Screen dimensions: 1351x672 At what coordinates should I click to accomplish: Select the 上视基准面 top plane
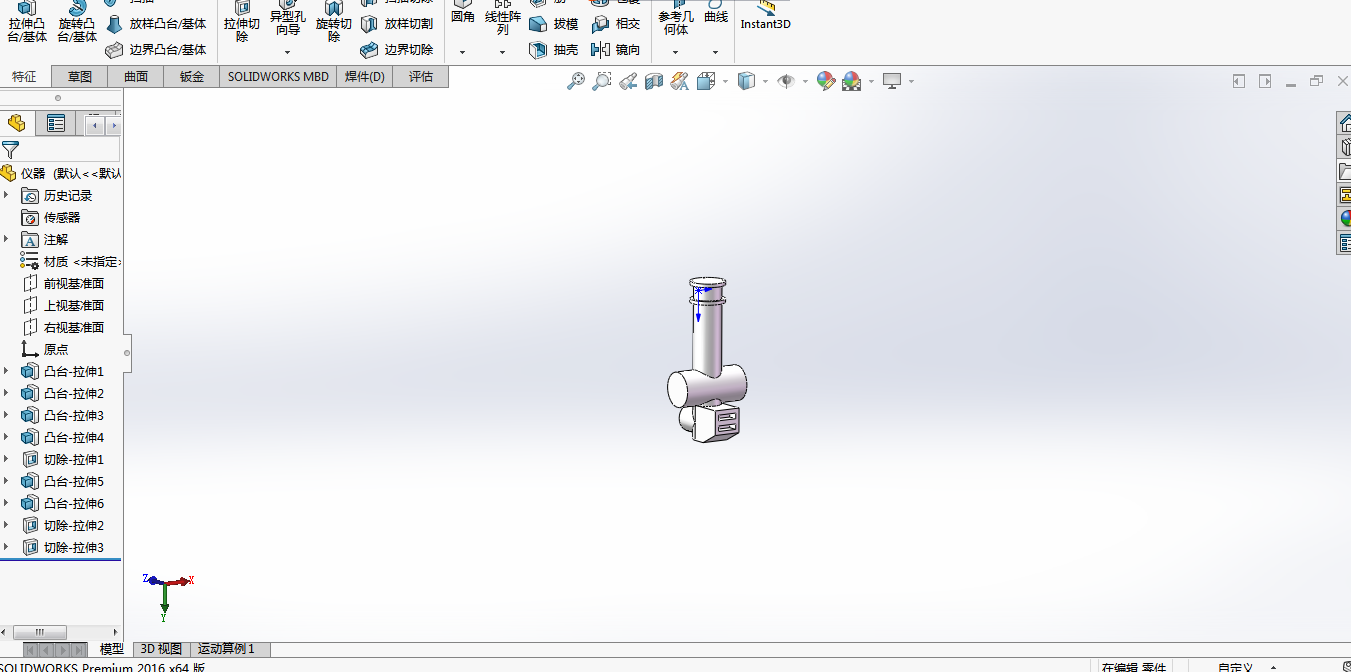pyautogui.click(x=63, y=305)
